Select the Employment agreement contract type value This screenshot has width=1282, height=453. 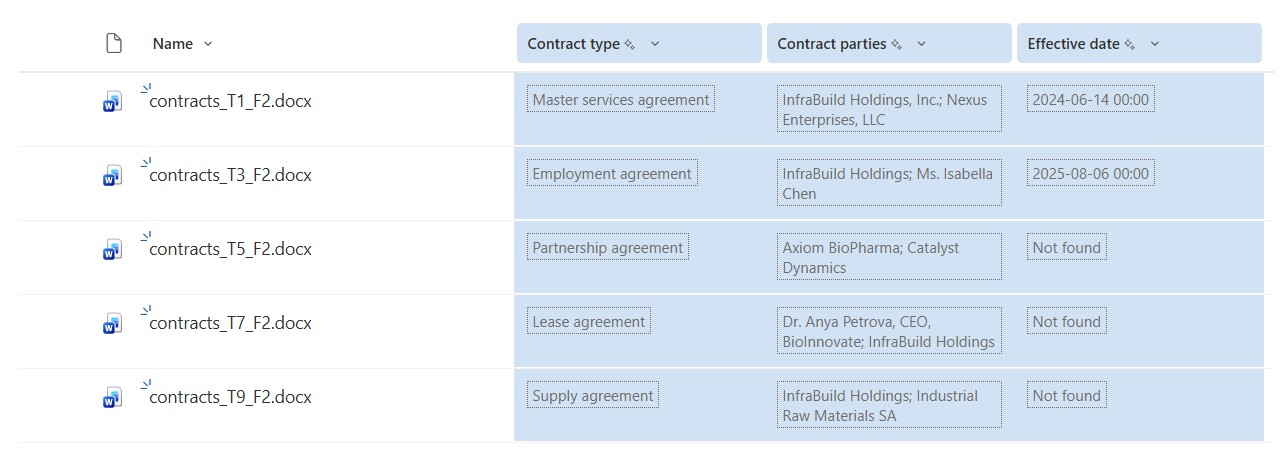612,174
